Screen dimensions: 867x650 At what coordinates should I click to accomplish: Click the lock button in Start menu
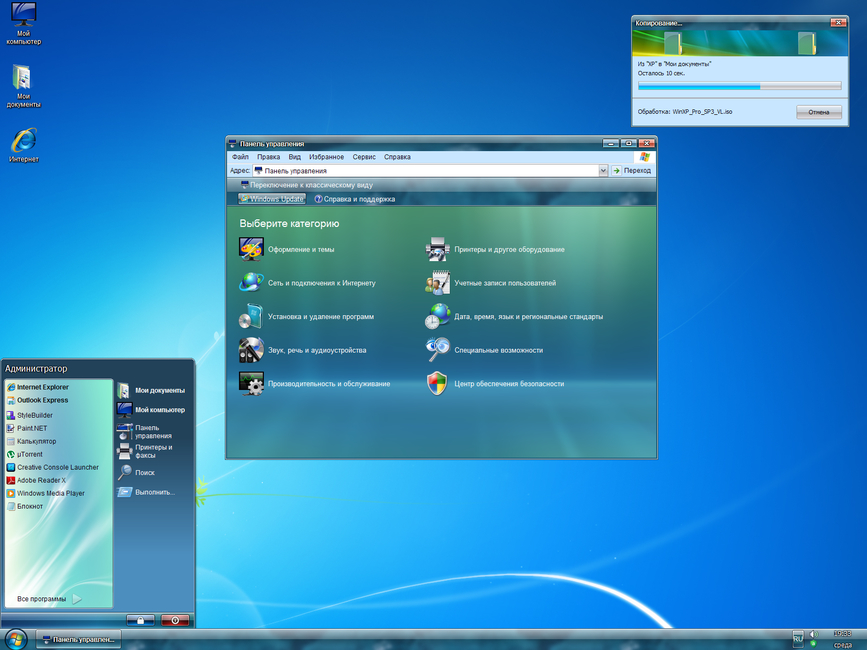pyautogui.click(x=140, y=620)
